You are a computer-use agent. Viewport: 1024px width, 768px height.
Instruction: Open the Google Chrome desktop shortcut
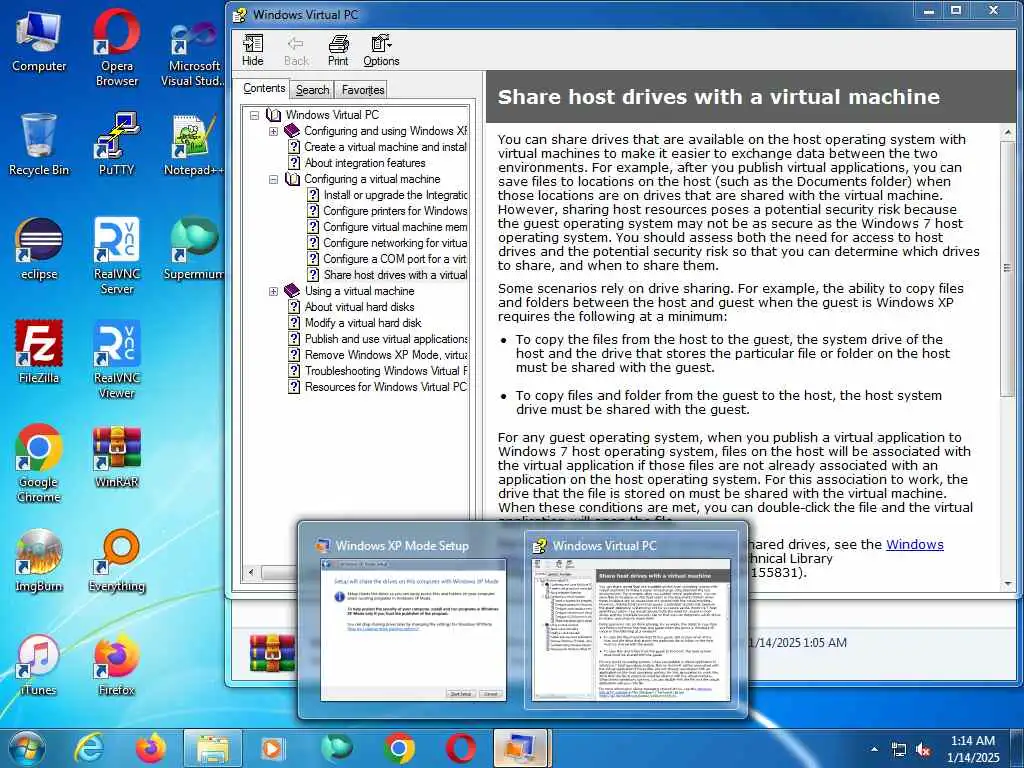[39, 464]
